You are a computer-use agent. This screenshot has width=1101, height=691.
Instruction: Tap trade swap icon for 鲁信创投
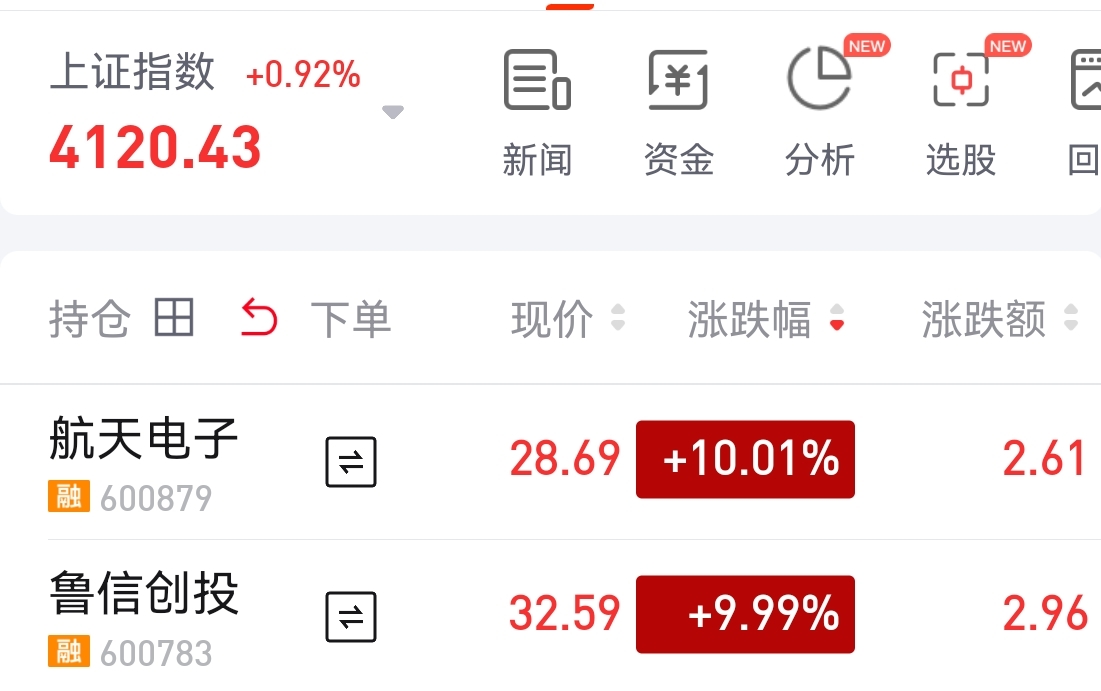point(351,617)
